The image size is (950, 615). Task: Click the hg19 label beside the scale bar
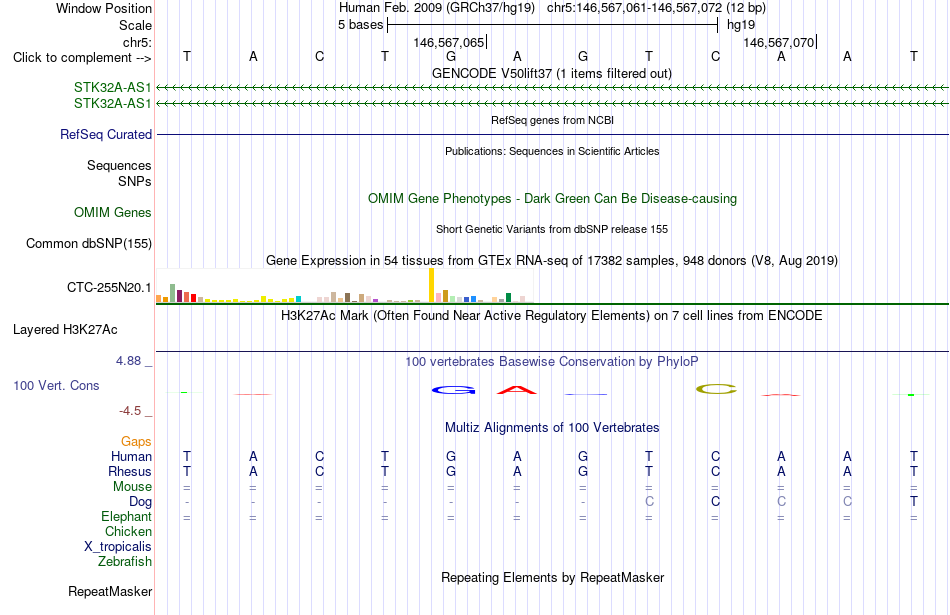click(741, 25)
